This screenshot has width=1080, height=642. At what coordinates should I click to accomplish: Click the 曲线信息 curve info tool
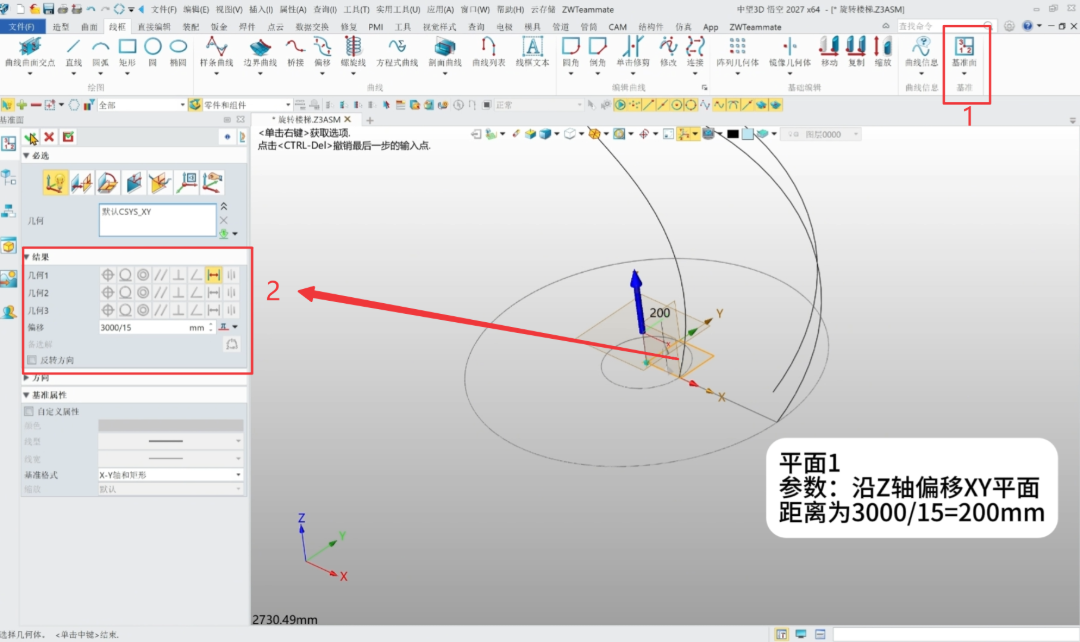point(921,53)
